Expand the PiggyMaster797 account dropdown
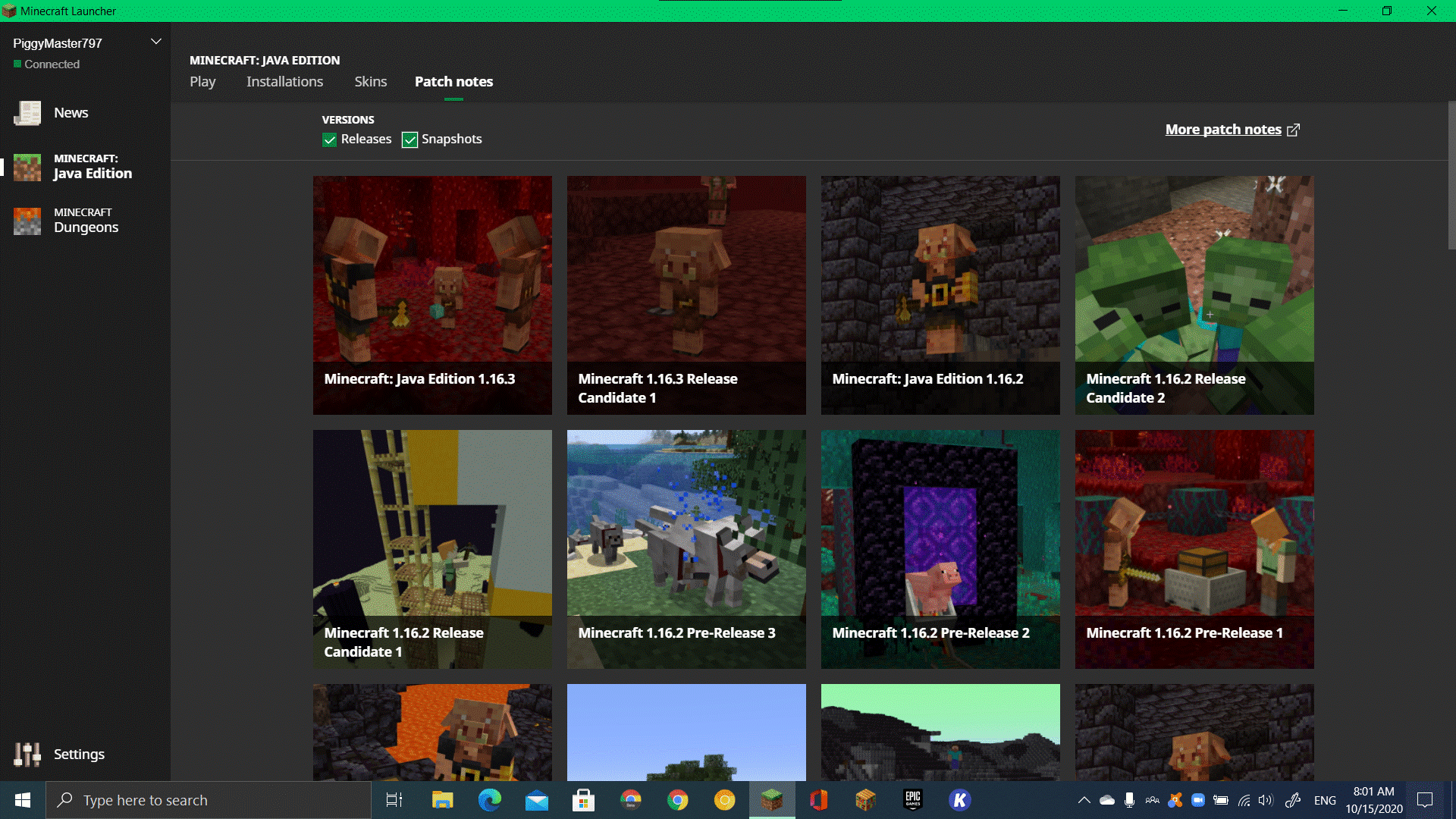 (x=156, y=42)
